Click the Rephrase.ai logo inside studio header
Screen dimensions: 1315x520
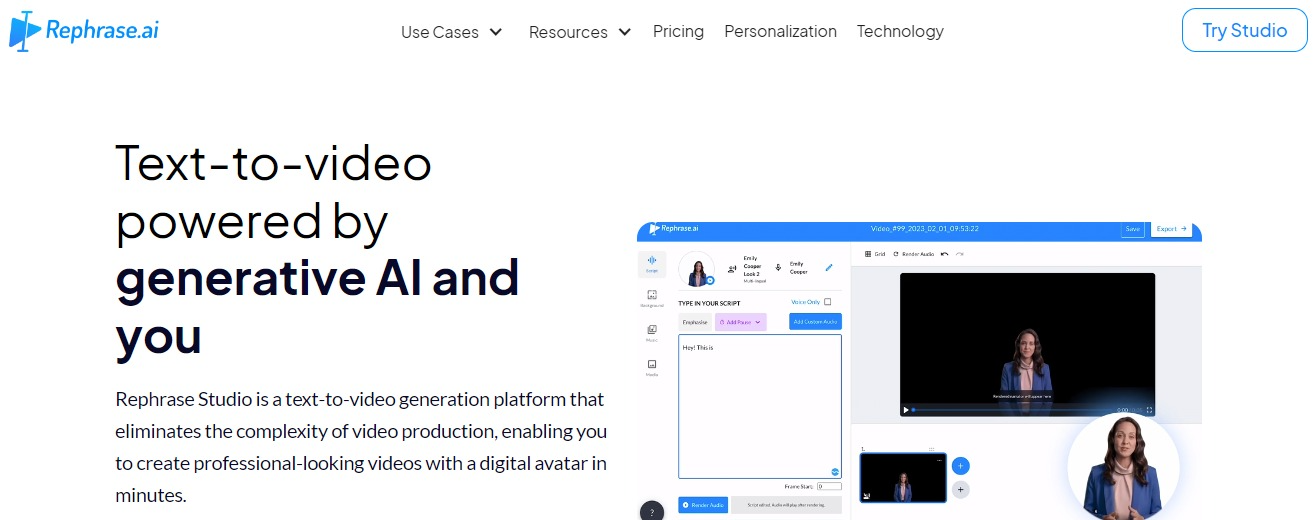[674, 229]
